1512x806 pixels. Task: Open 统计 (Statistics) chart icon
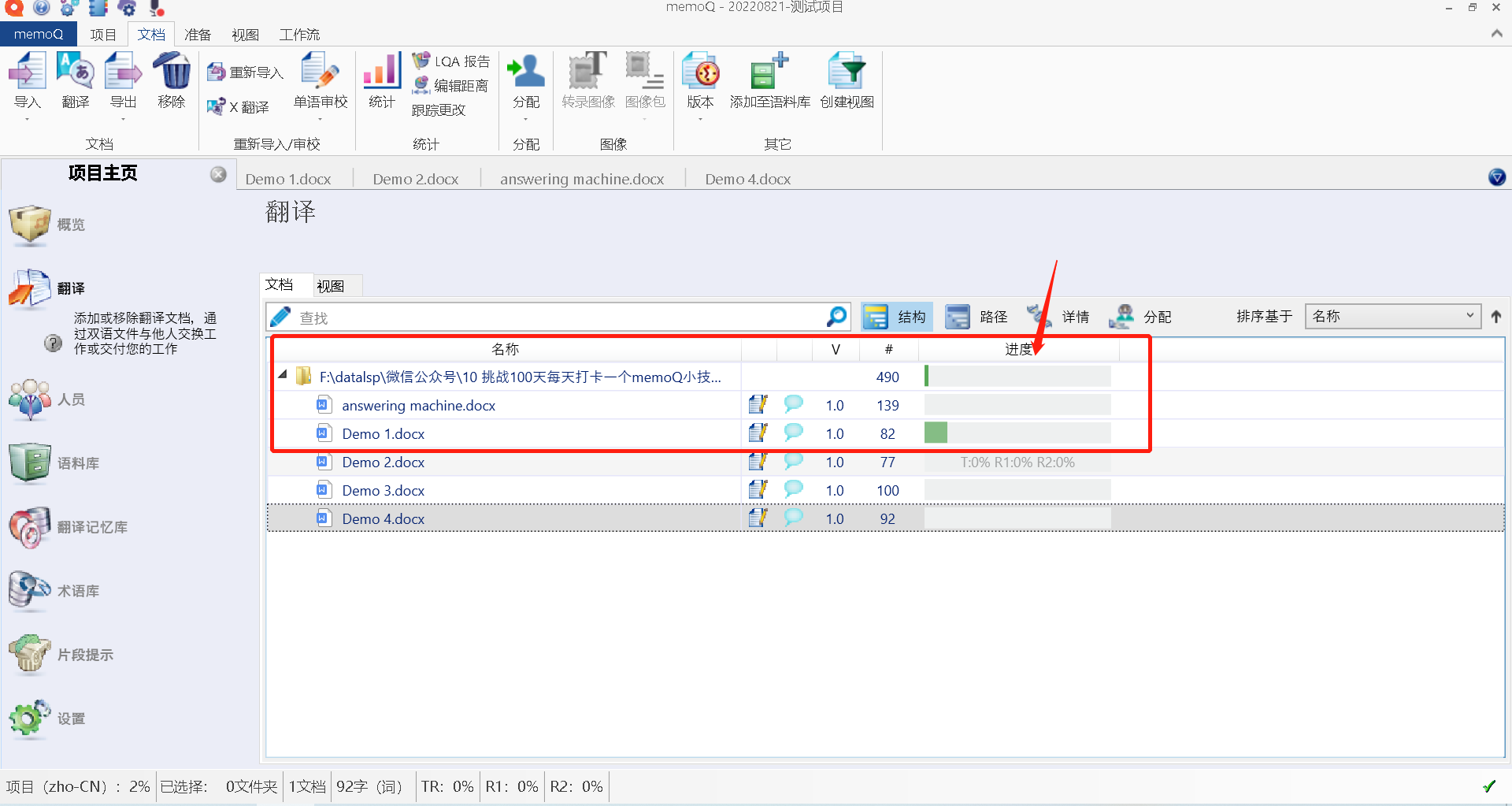(x=382, y=72)
